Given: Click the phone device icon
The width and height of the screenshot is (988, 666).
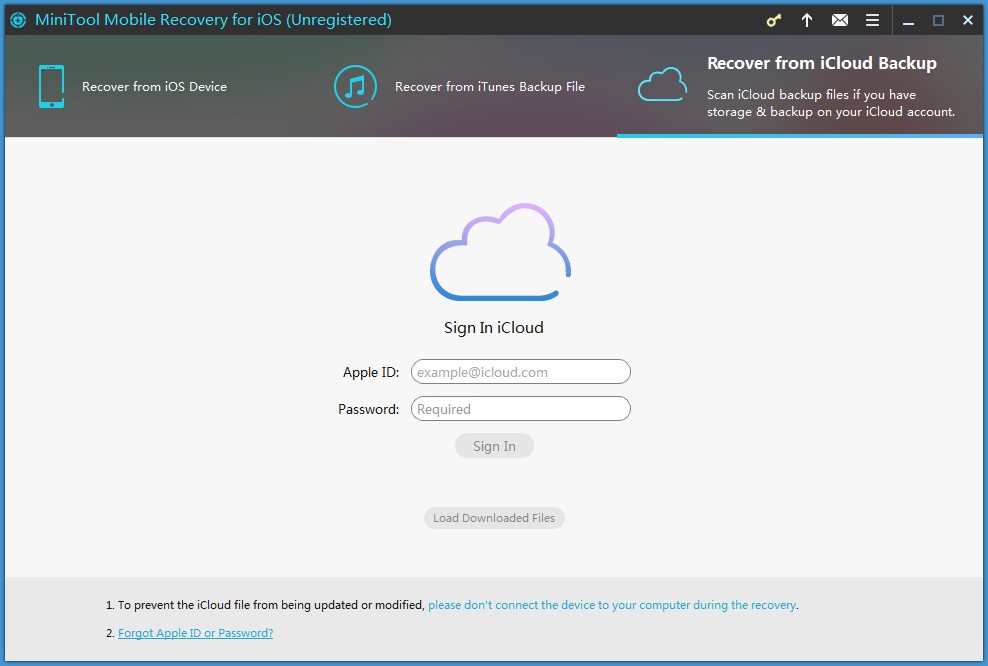Looking at the screenshot, I should [51, 86].
